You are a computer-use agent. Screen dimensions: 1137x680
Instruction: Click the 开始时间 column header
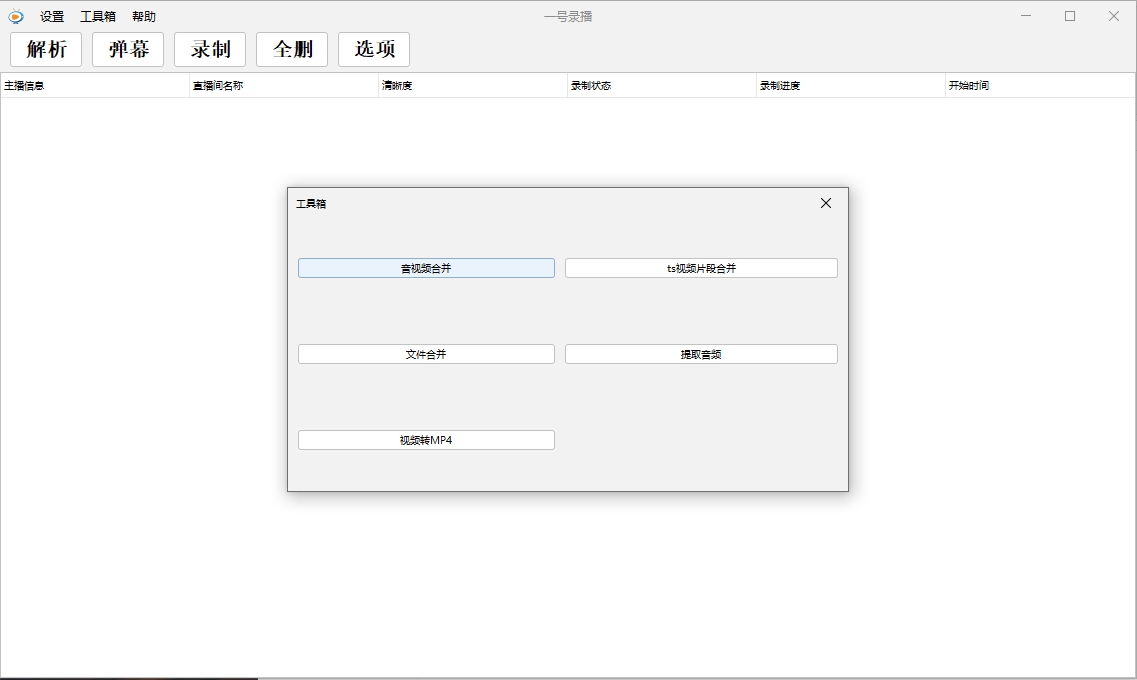point(1041,86)
